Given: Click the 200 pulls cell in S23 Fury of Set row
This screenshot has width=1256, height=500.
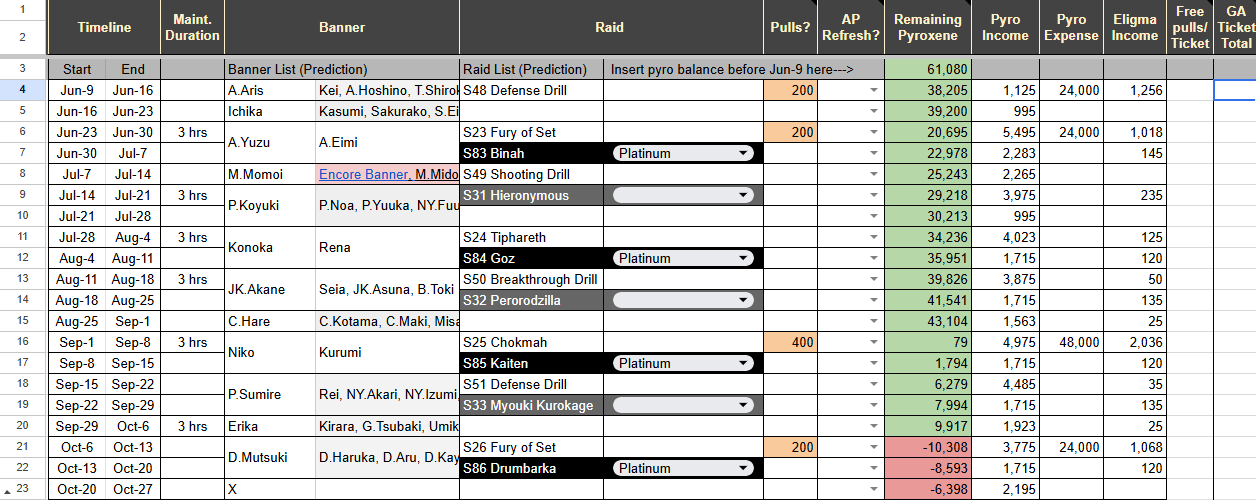Looking at the screenshot, I should coord(790,132).
